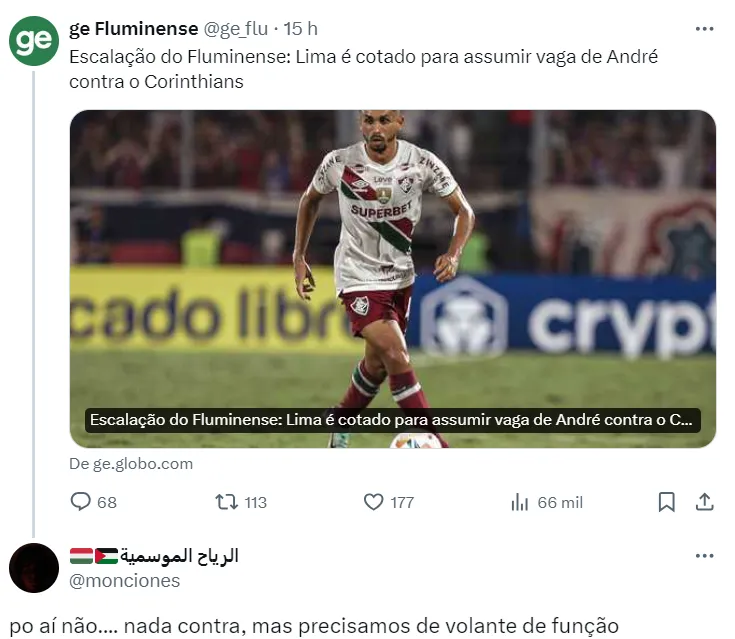The image size is (735, 639).
Task: Open the dark avatar of @monciones
Action: point(34,568)
